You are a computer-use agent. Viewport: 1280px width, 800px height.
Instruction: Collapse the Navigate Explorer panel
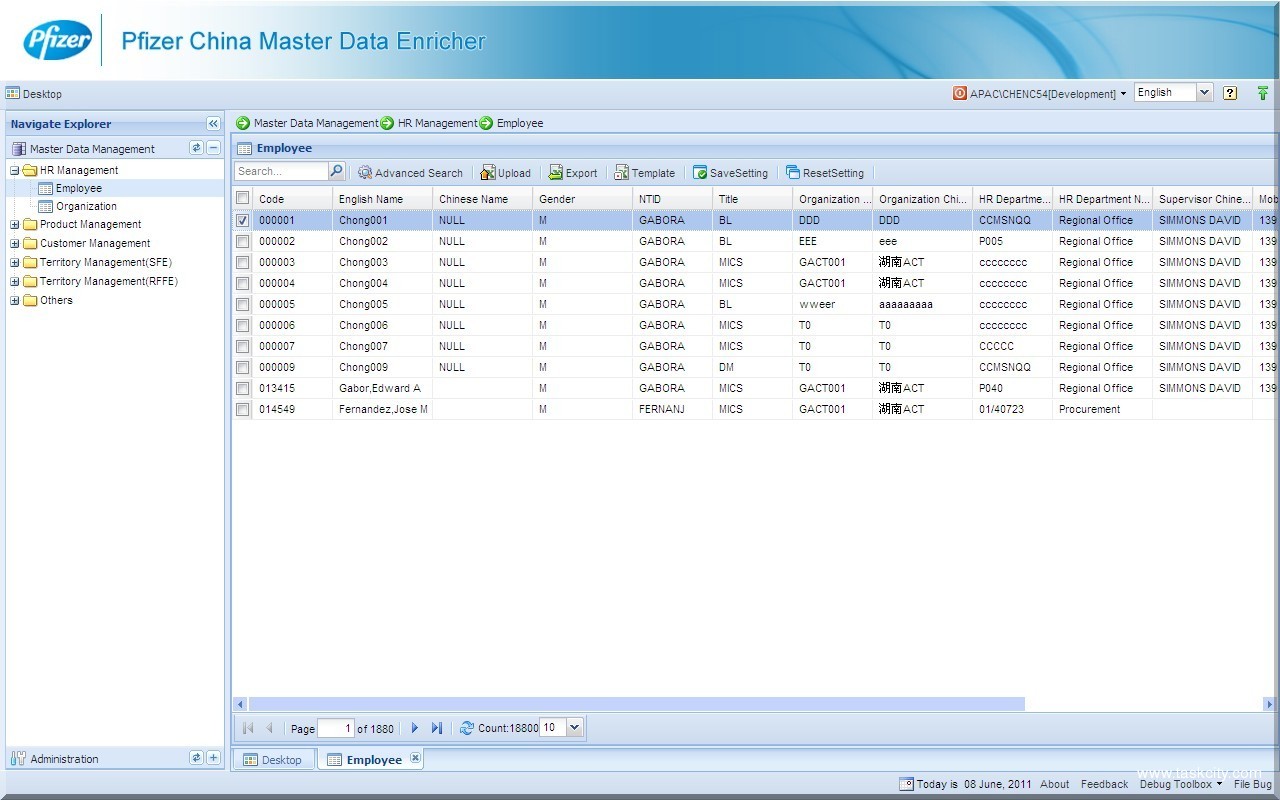coord(213,124)
